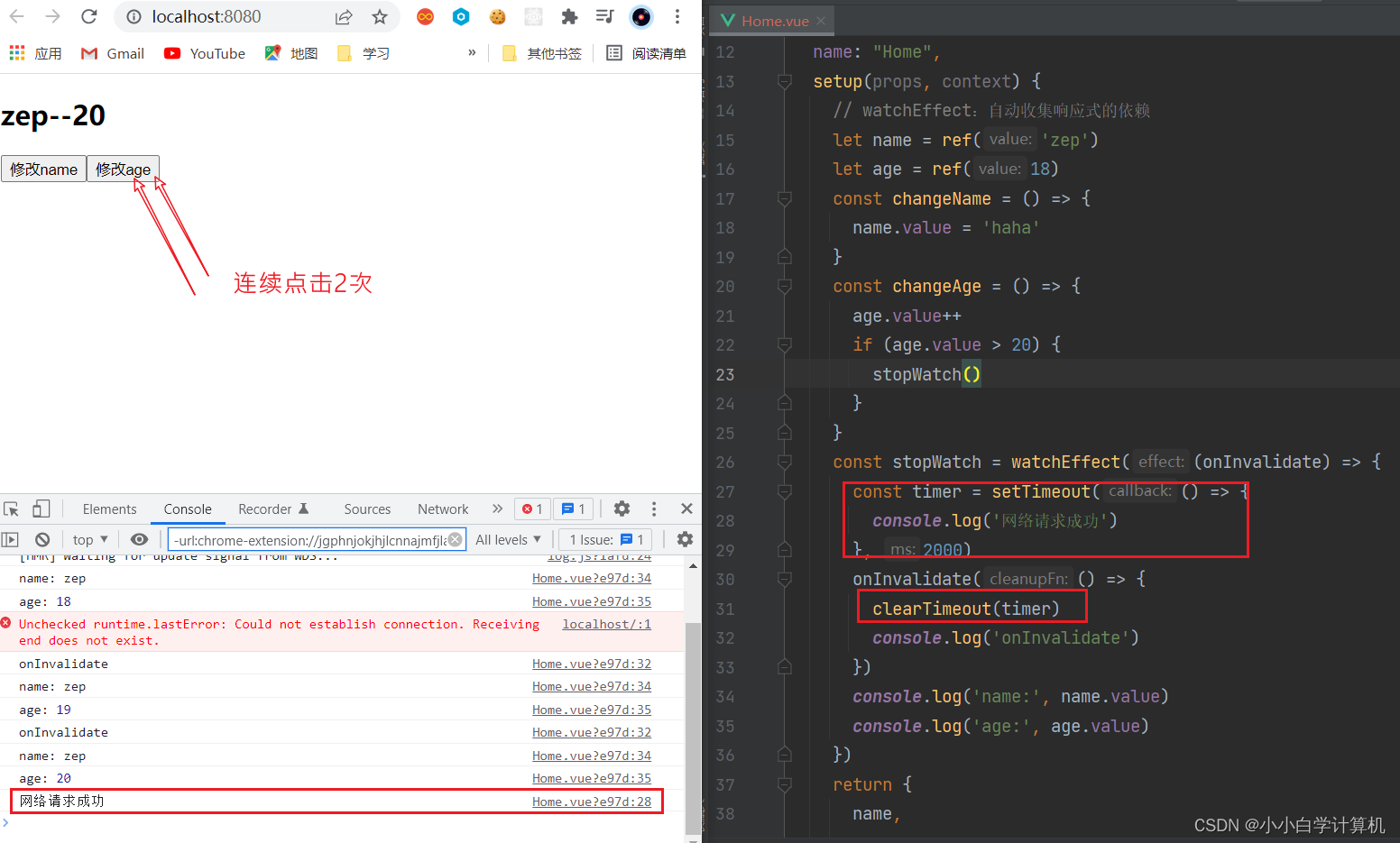Switch to the Recorder tab
The height and width of the screenshot is (843, 1400).
(x=273, y=509)
